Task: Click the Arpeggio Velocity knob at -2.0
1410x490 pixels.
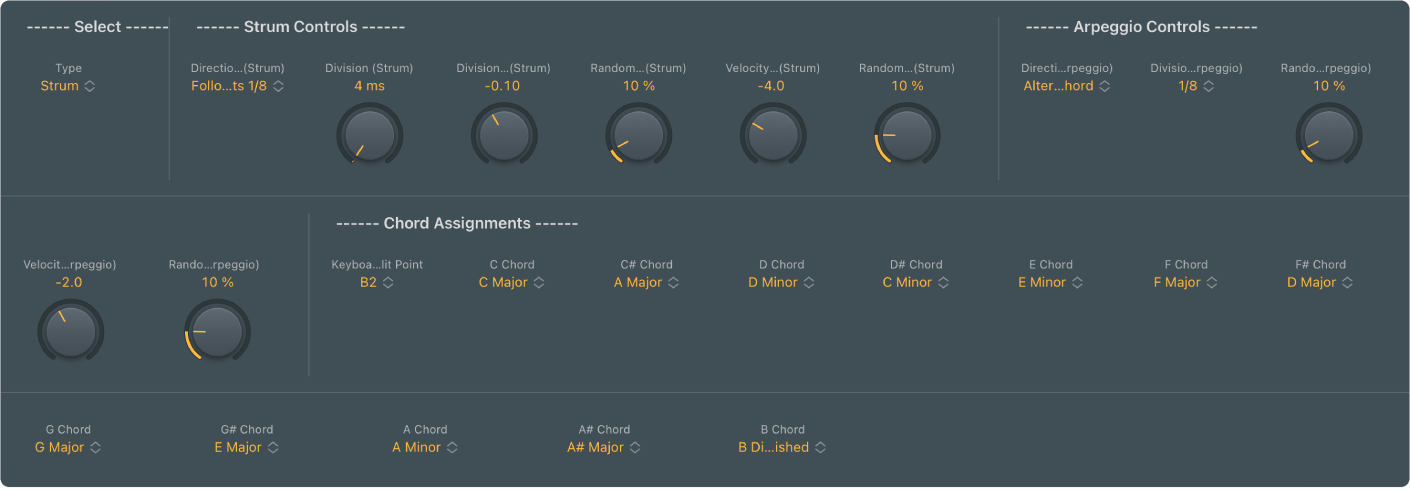Action: pos(70,331)
